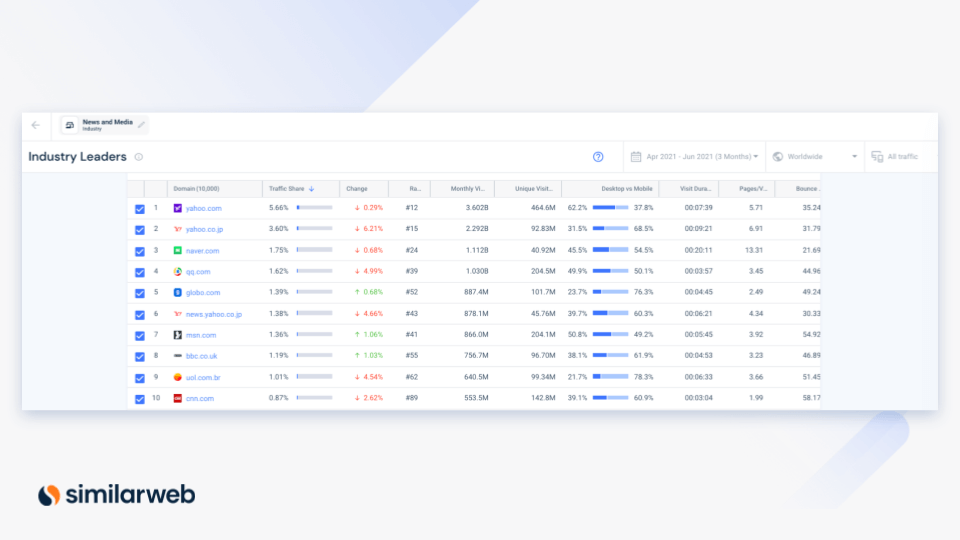Screen dimensions: 960x540
Task: Click cnn.com desktop vs mobile bar
Action: pos(610,397)
